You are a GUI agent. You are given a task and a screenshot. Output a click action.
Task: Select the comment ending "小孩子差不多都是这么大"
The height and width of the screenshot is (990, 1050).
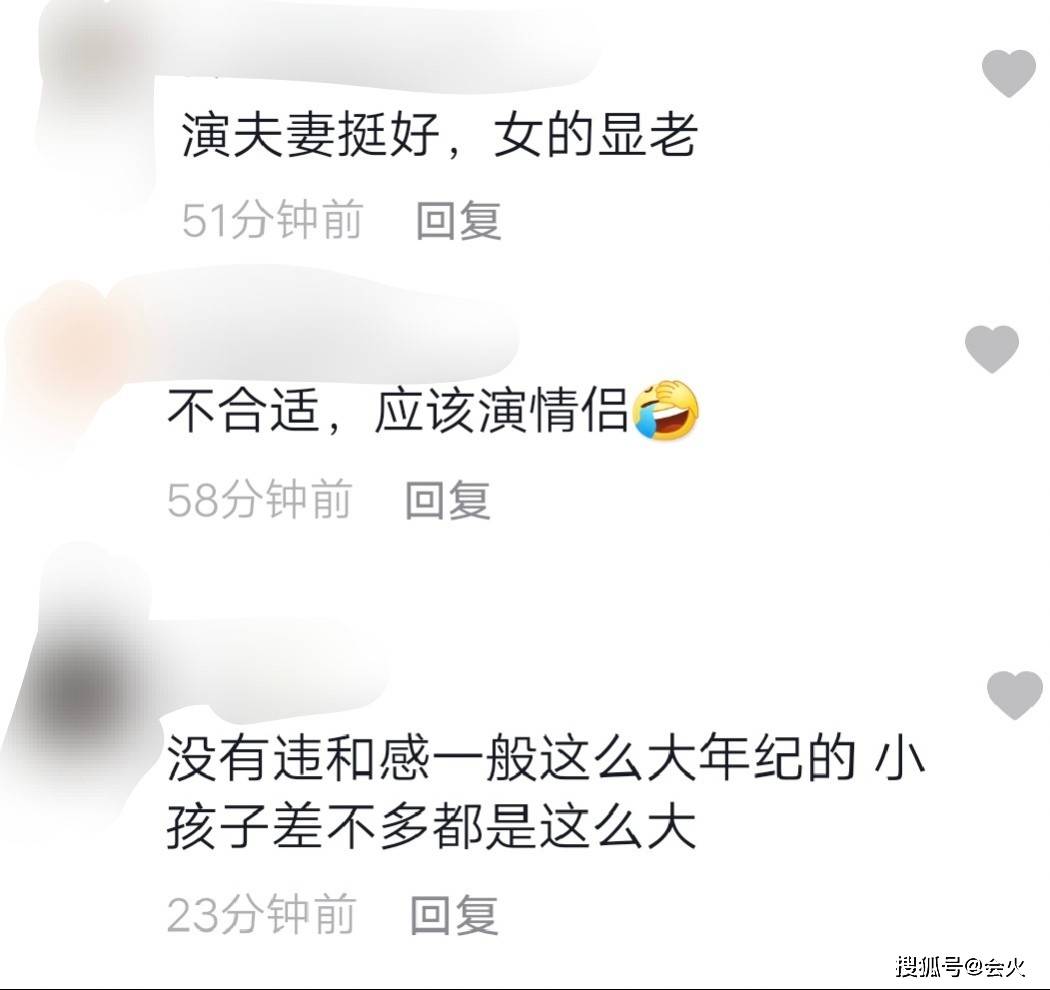coord(545,793)
